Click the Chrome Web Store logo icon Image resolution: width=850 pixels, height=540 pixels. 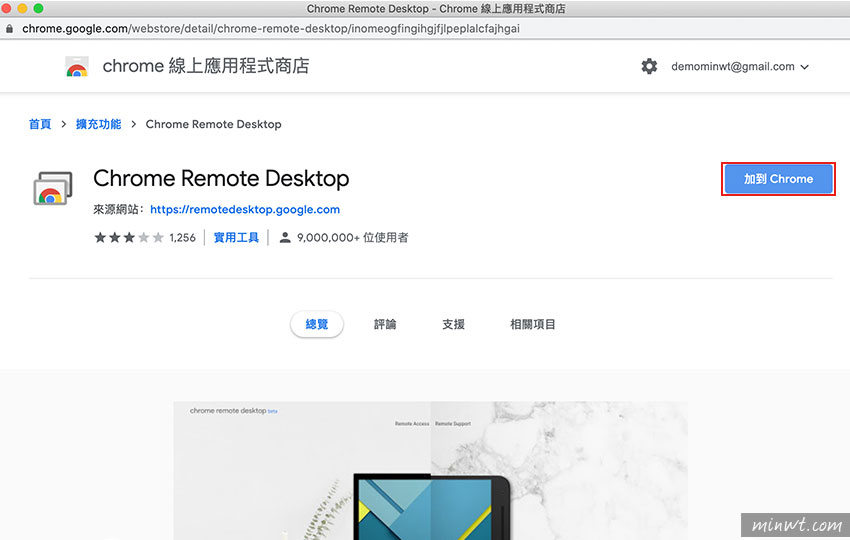[x=76, y=66]
